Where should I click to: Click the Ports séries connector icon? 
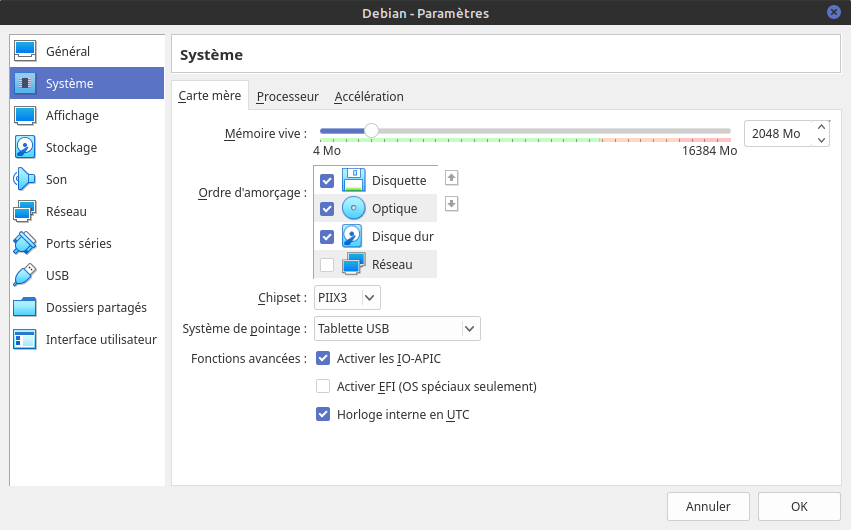25,243
